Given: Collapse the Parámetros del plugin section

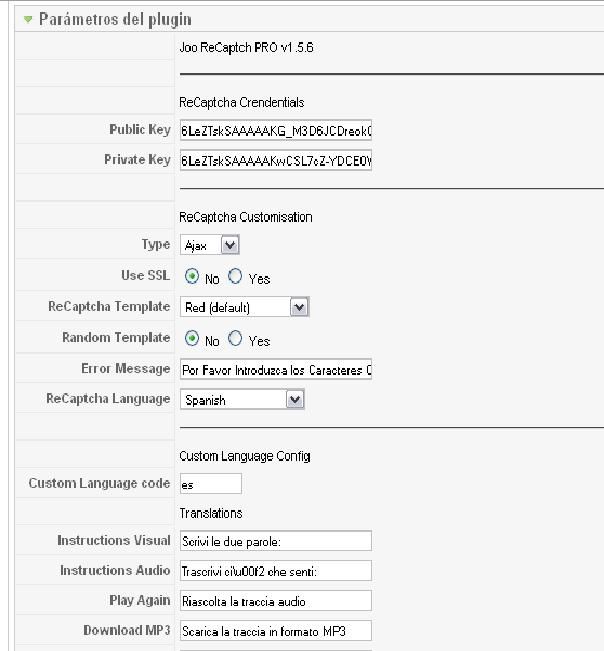Looking at the screenshot, I should click(28, 19).
